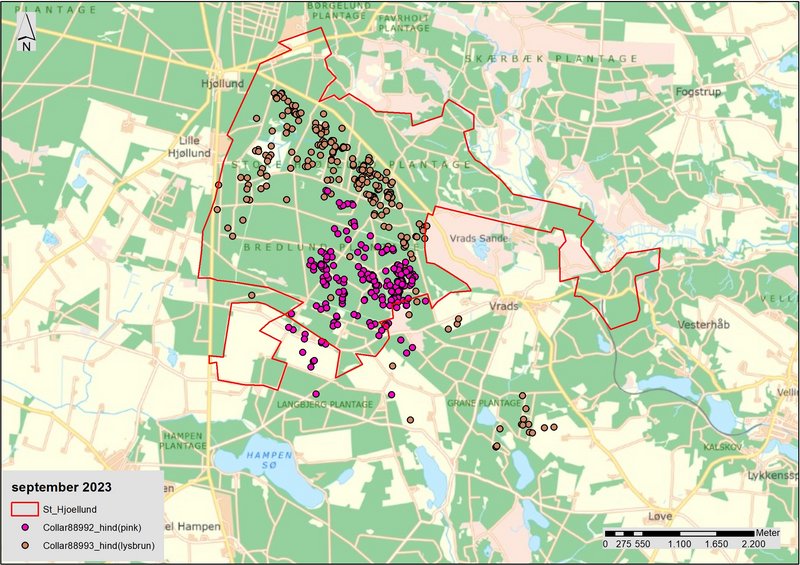Click the north arrow compass icon
The width and height of the screenshot is (800, 565).
point(29,35)
